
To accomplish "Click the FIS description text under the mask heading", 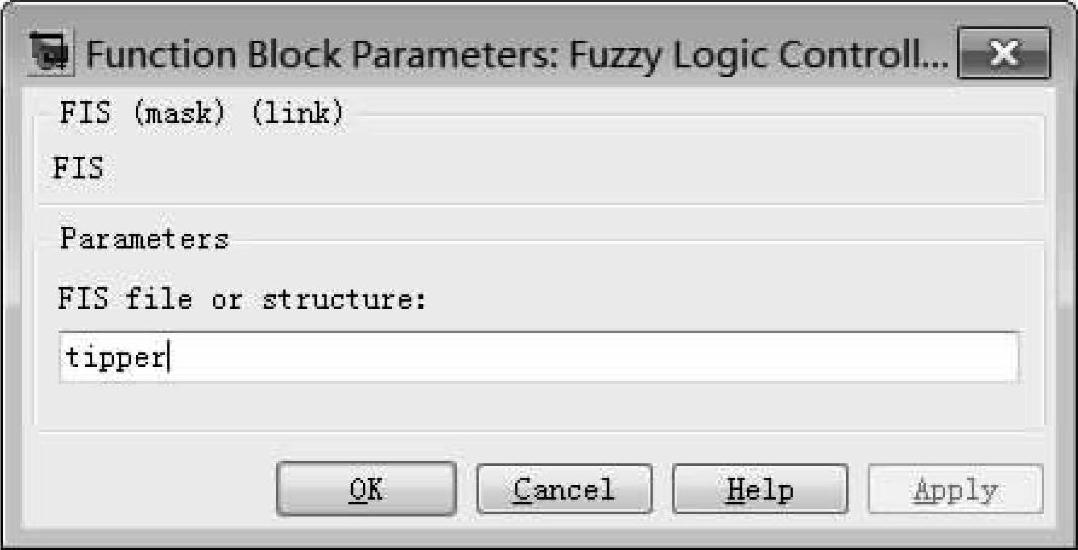I will point(78,167).
